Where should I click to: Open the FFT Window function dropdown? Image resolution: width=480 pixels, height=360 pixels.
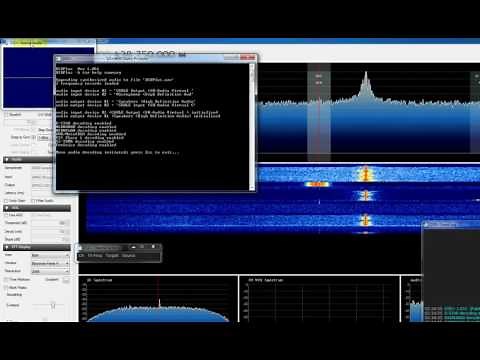51,263
